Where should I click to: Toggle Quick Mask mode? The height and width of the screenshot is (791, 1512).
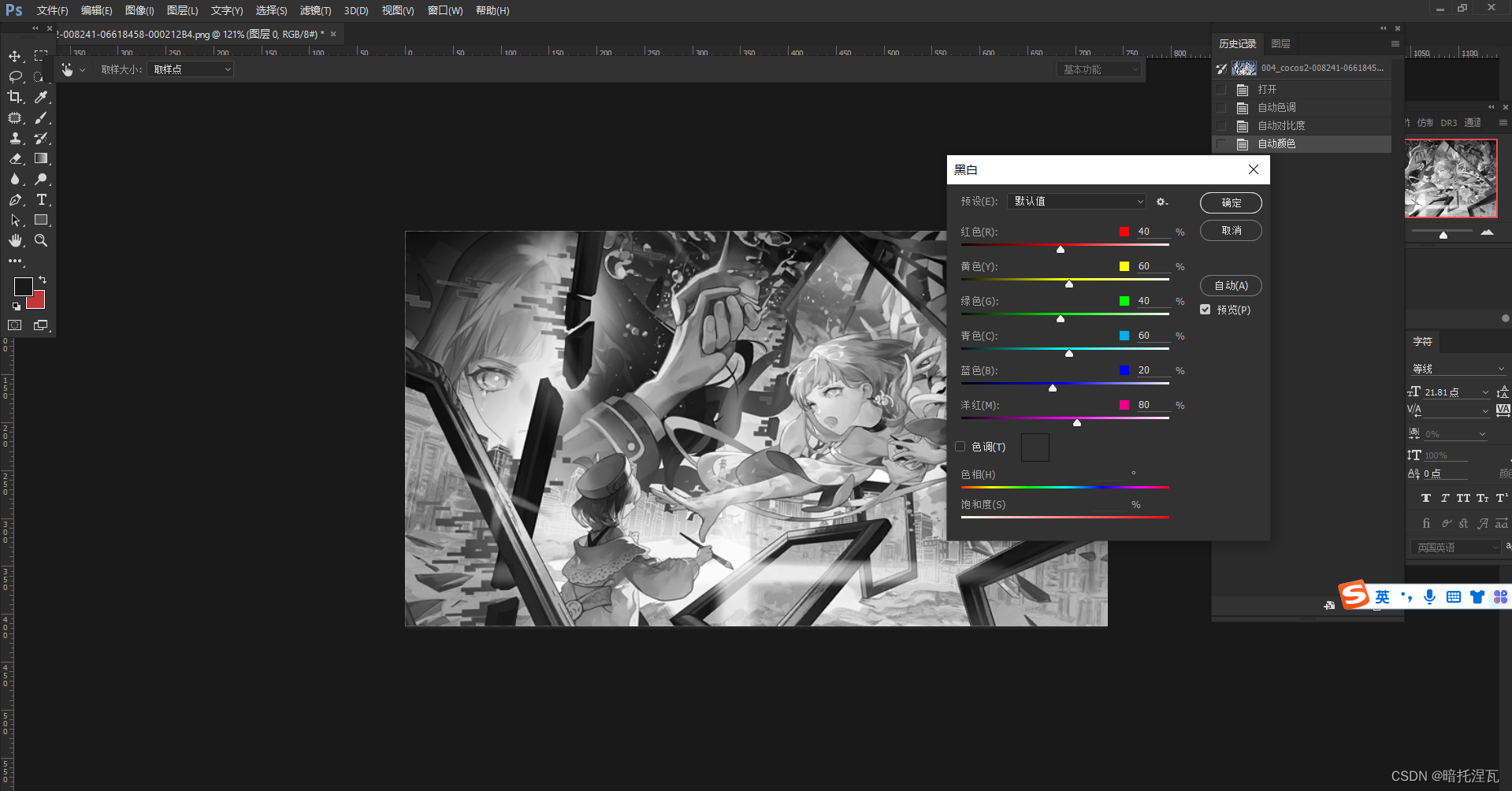click(15, 325)
